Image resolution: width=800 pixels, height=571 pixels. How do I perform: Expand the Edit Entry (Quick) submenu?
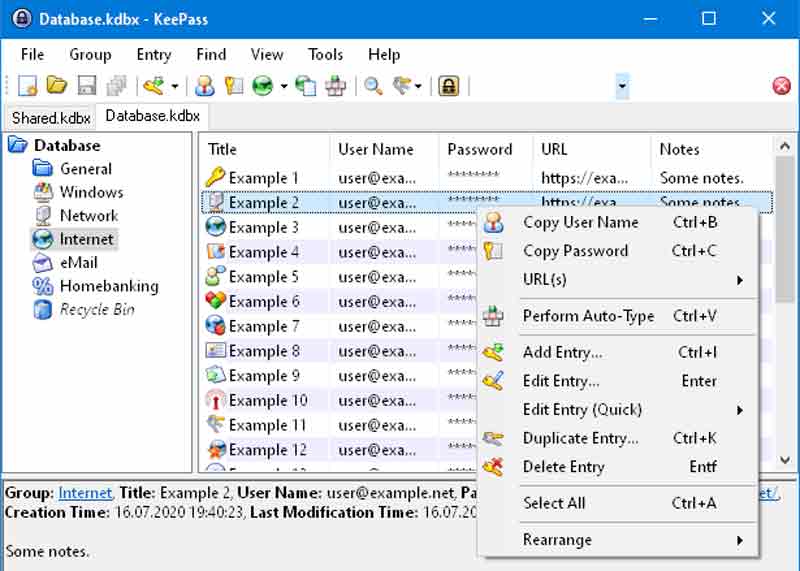pyautogui.click(x=618, y=410)
